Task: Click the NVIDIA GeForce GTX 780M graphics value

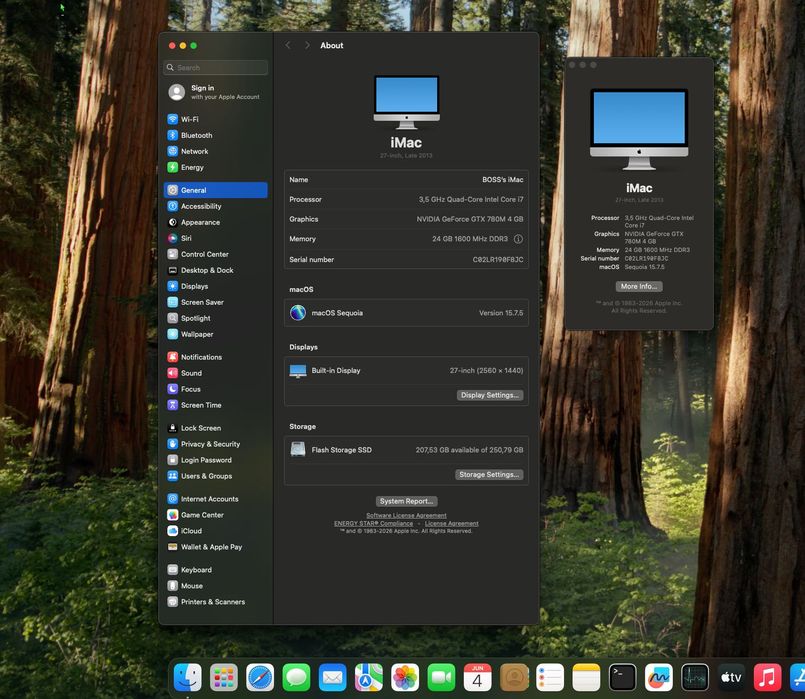Action: tap(470, 219)
